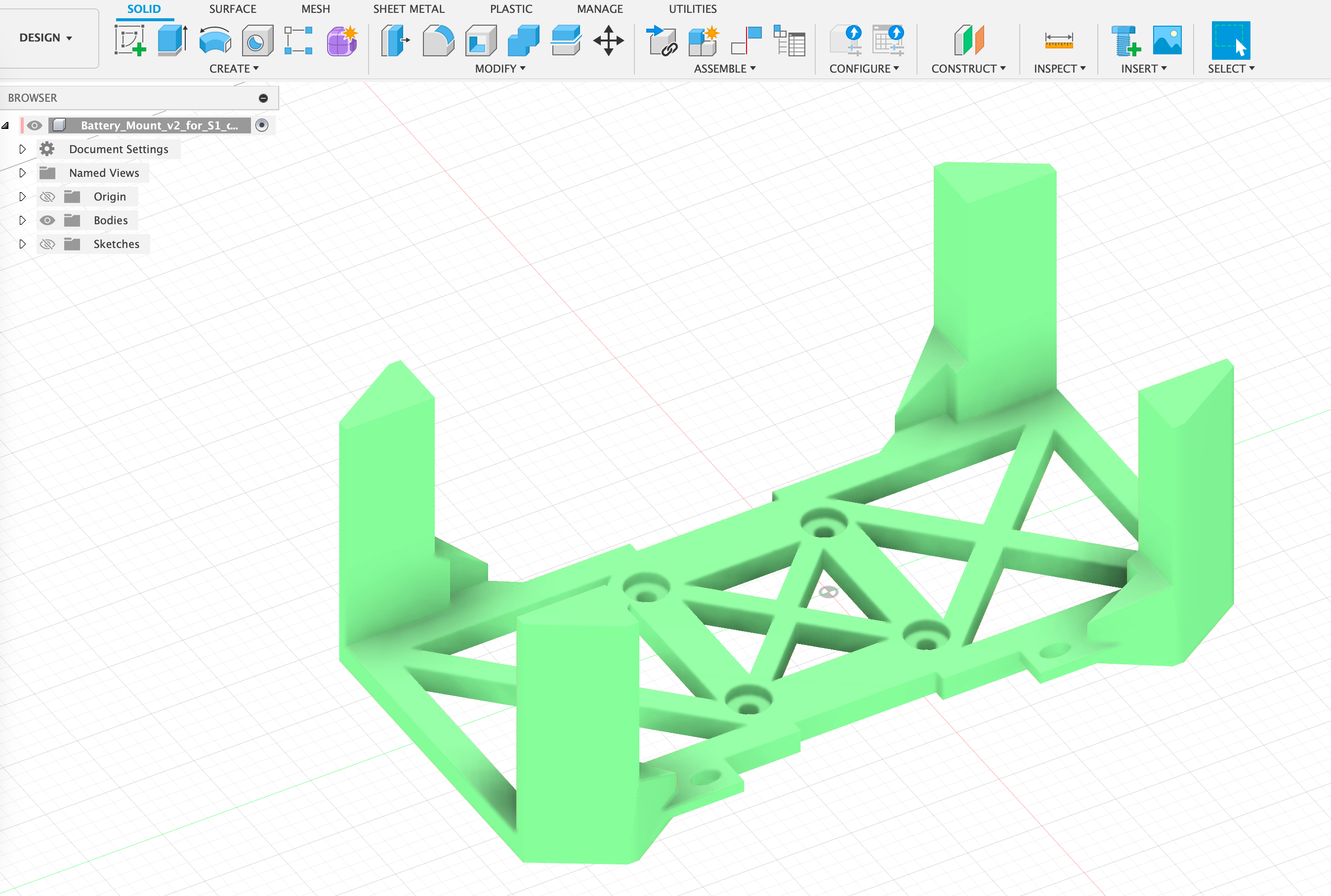1331x896 pixels.
Task: Switch to the SHEET METAL tab
Action: point(408,9)
